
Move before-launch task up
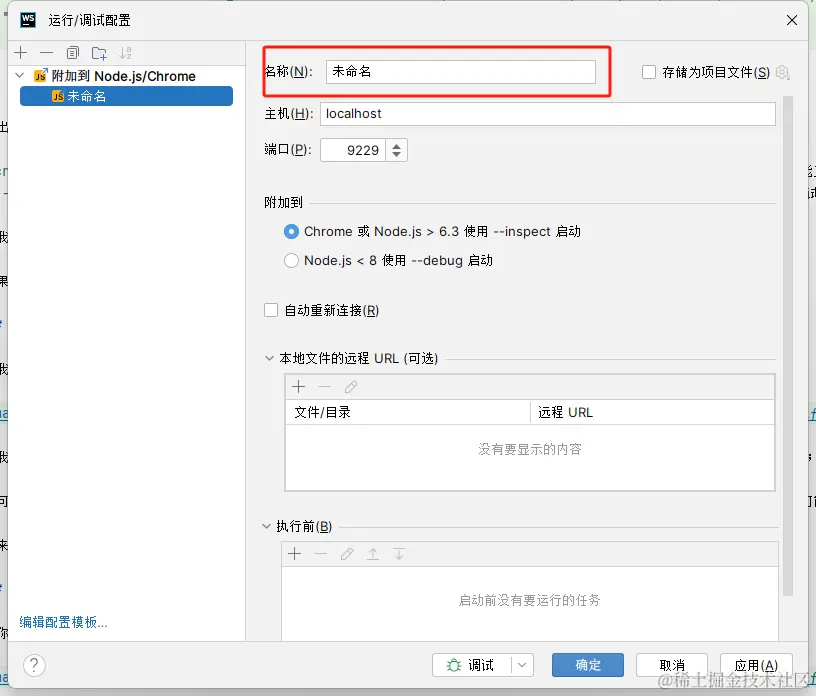tap(373, 554)
